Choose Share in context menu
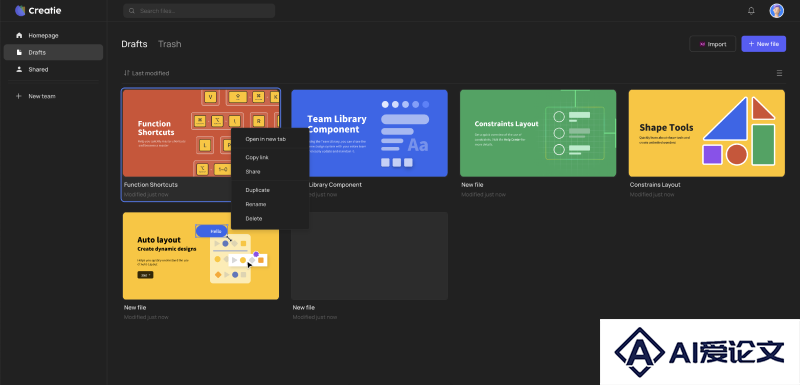This screenshot has height=385, width=800. click(270, 172)
